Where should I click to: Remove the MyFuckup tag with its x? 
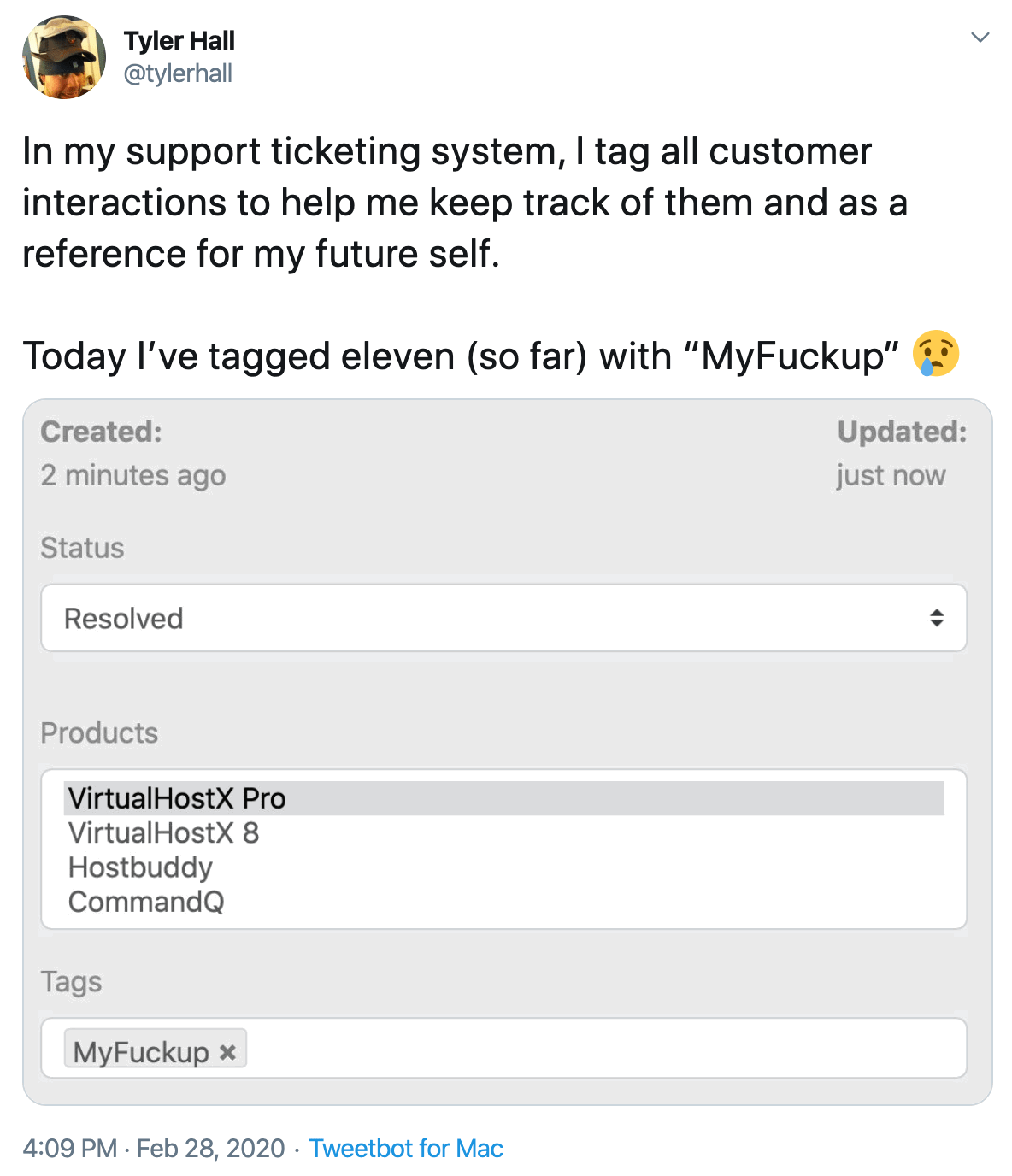pyautogui.click(x=227, y=1052)
